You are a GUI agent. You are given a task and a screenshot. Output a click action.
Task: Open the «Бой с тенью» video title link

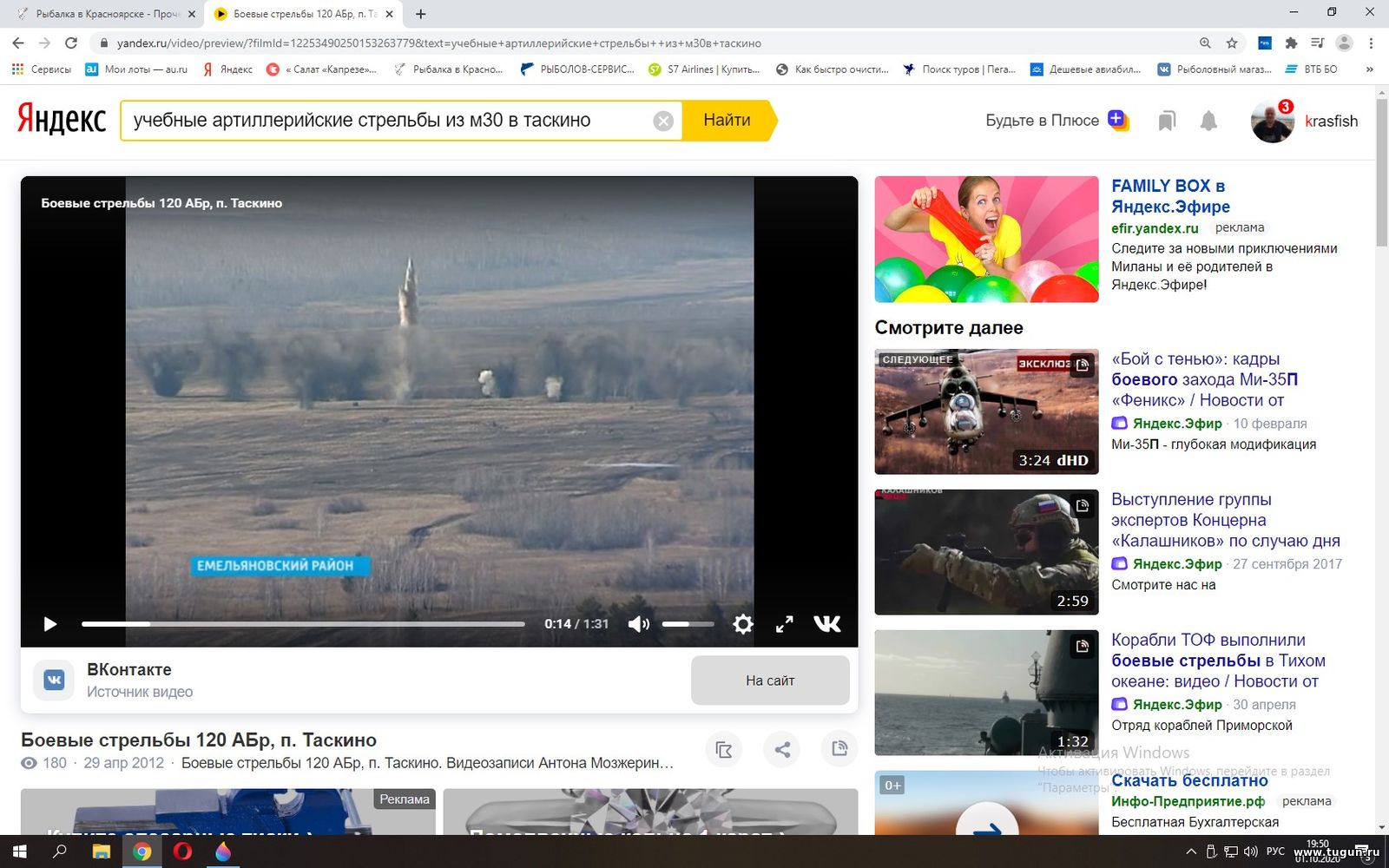(x=1204, y=379)
